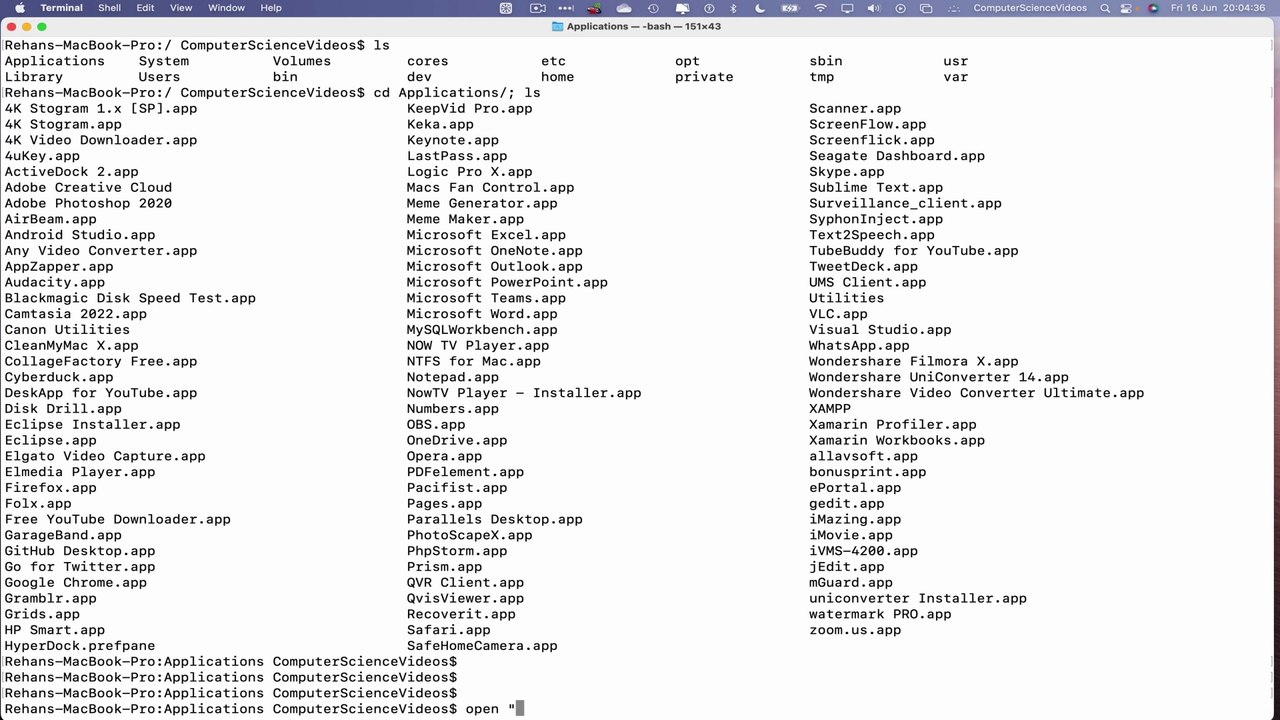The height and width of the screenshot is (720, 1280).
Task: Toggle the Do Not Disturb moon icon
Action: (x=760, y=8)
